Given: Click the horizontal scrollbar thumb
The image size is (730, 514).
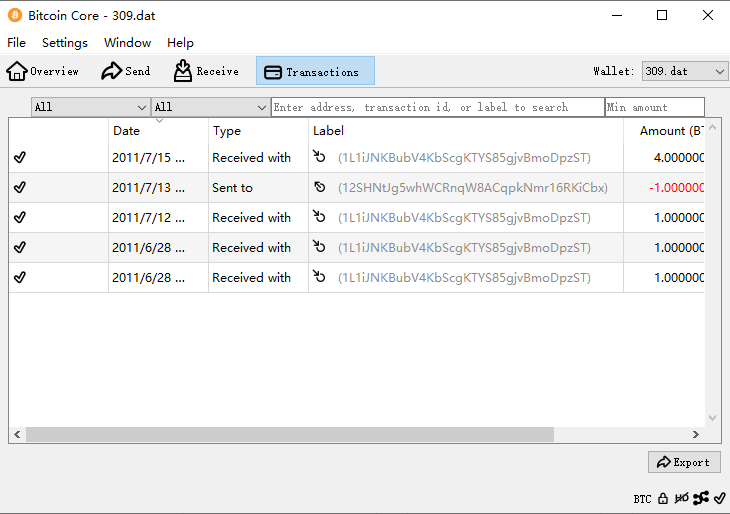Looking at the screenshot, I should (290, 435).
